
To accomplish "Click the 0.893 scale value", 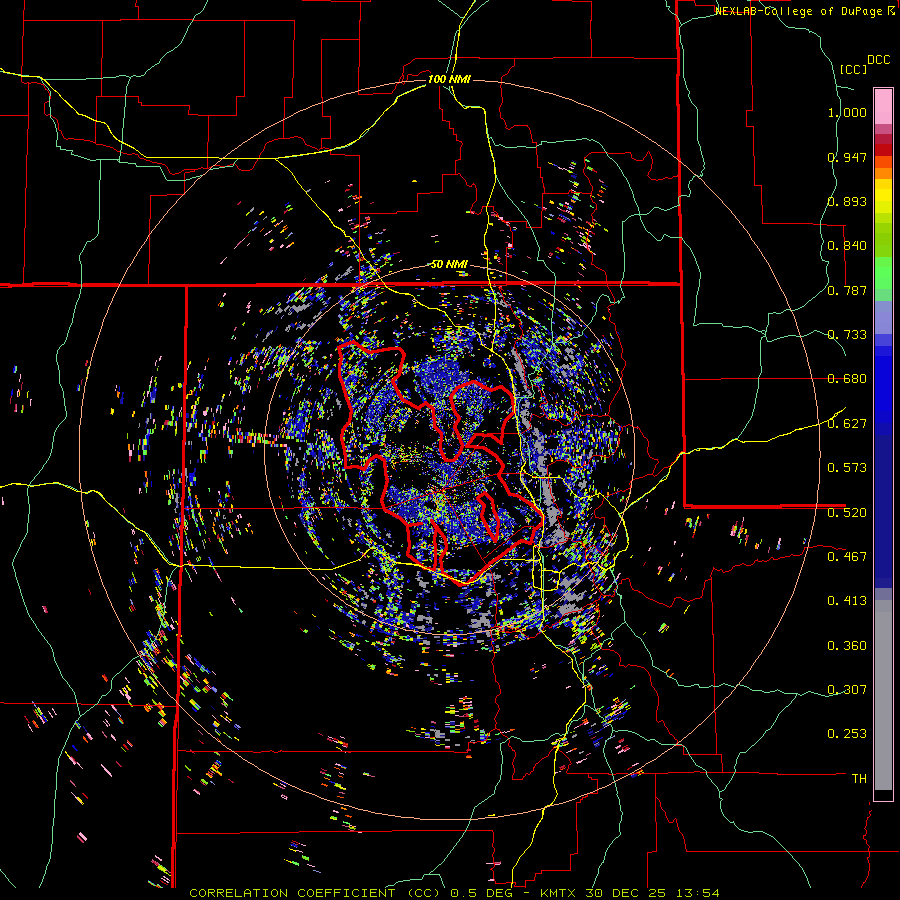I will 847,201.
